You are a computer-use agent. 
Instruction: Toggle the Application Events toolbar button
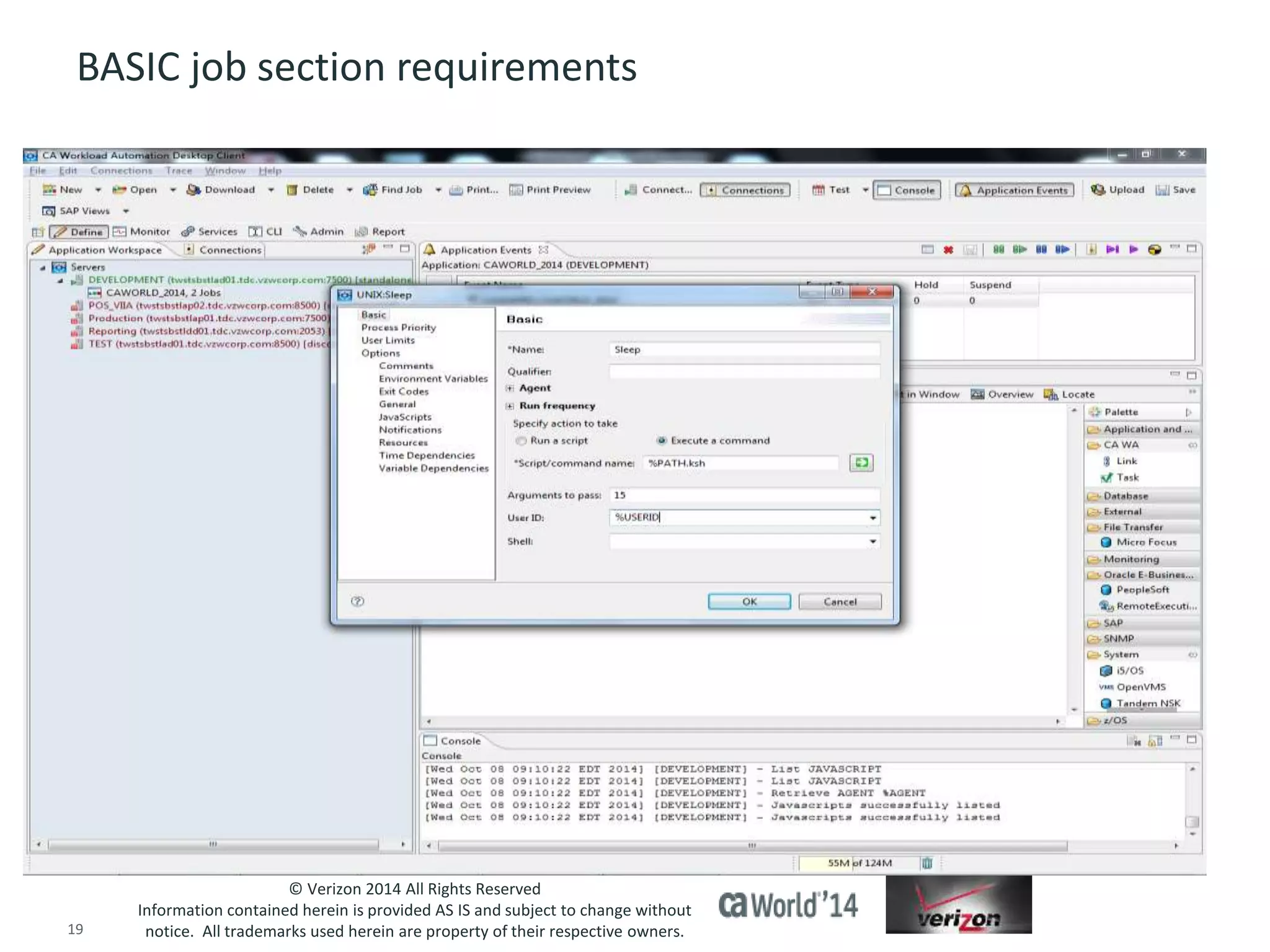(1015, 190)
